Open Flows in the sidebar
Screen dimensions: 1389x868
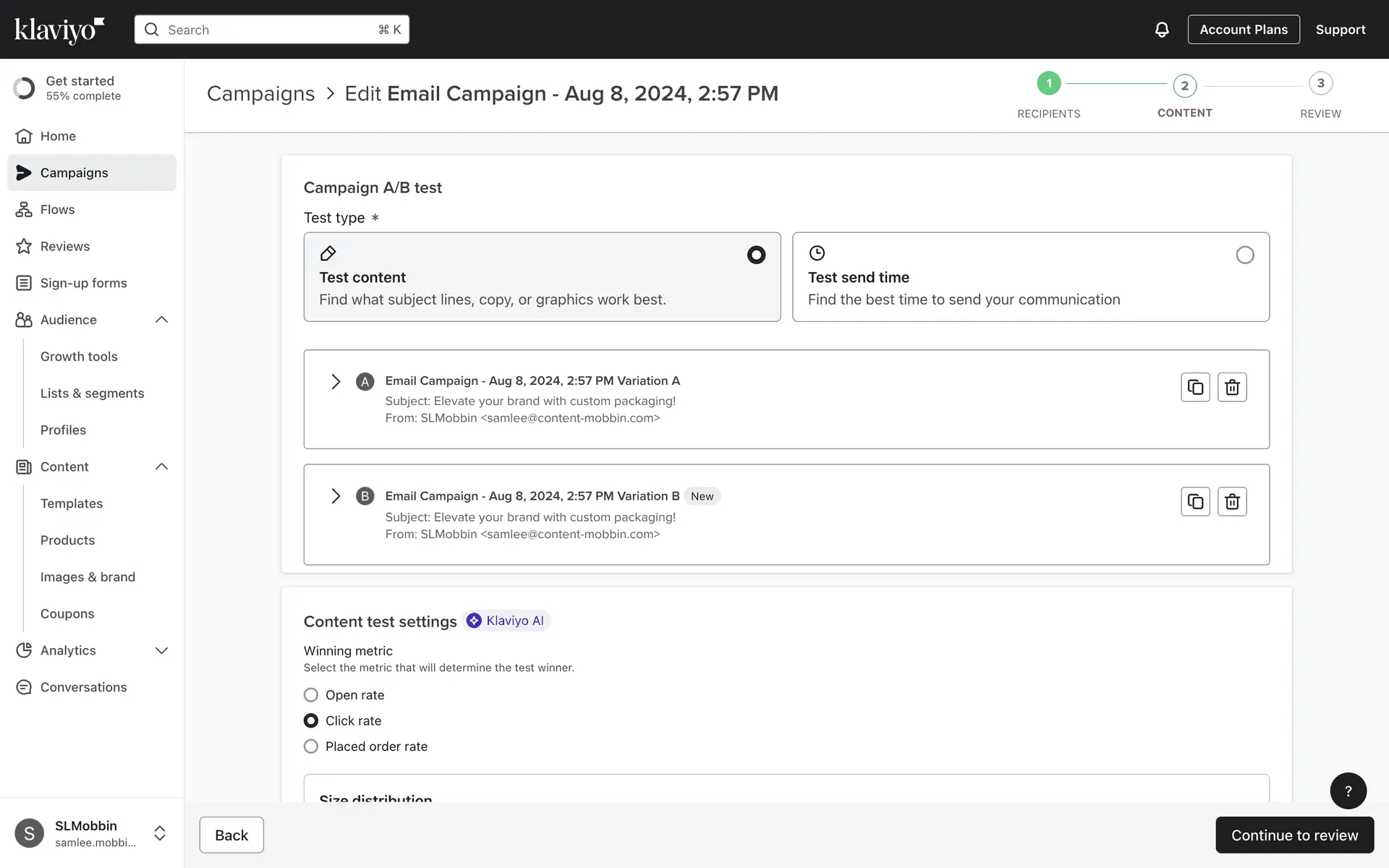(x=58, y=210)
